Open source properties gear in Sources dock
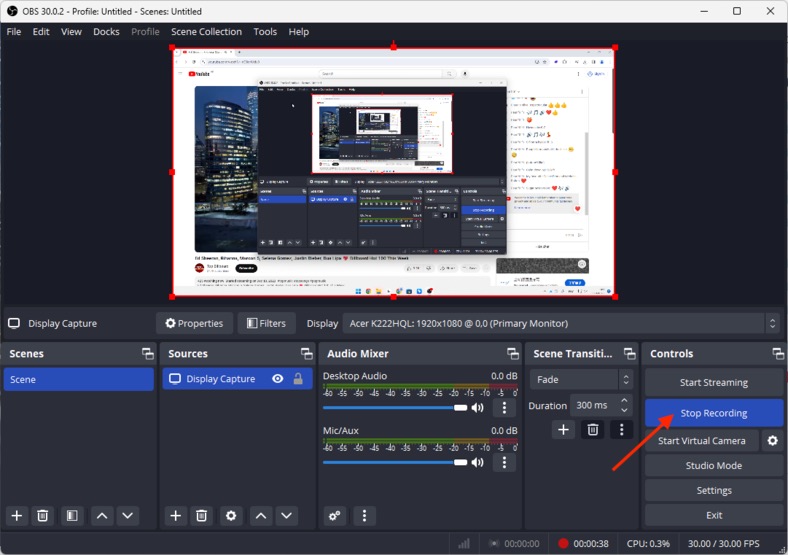Viewport: 788px width, 555px height. (231, 516)
